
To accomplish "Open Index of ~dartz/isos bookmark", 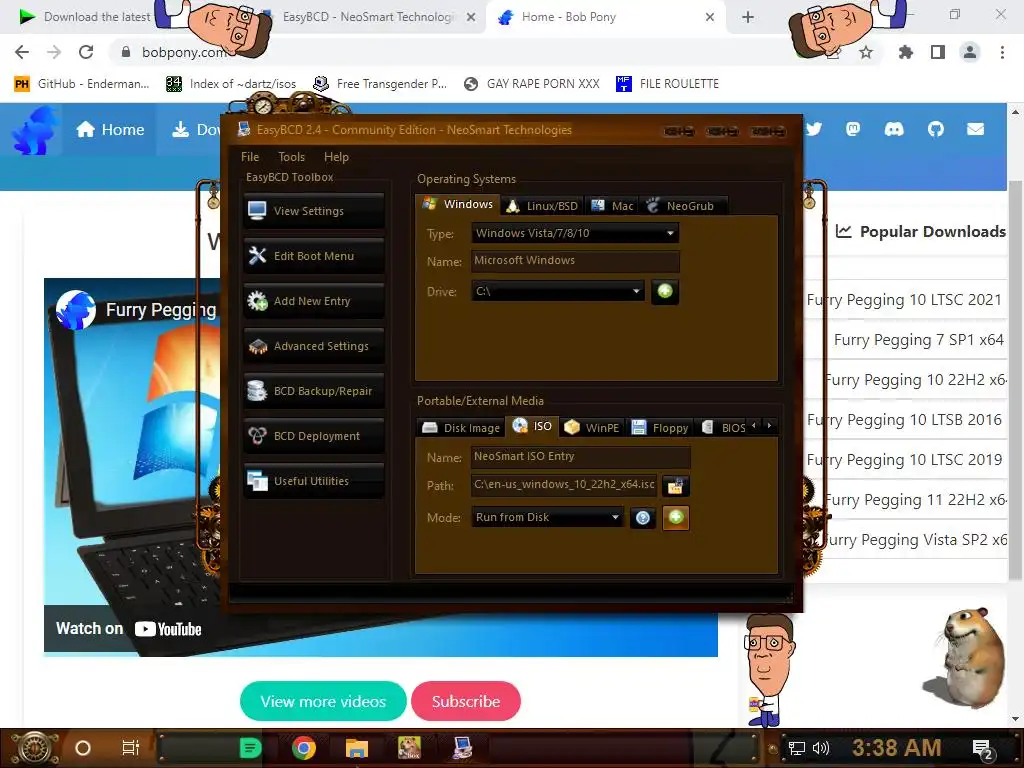I will [x=231, y=84].
